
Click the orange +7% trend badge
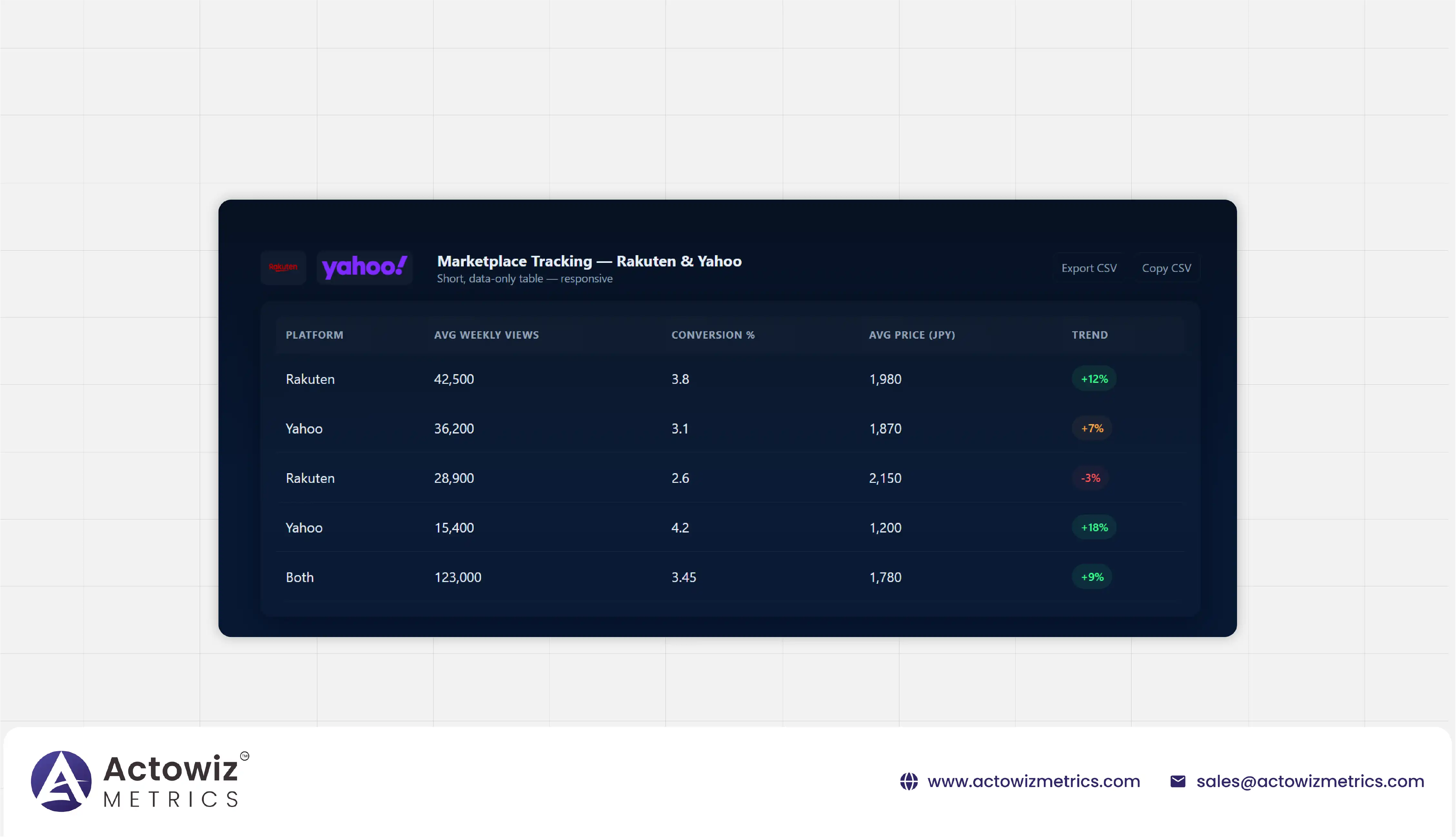click(x=1092, y=428)
